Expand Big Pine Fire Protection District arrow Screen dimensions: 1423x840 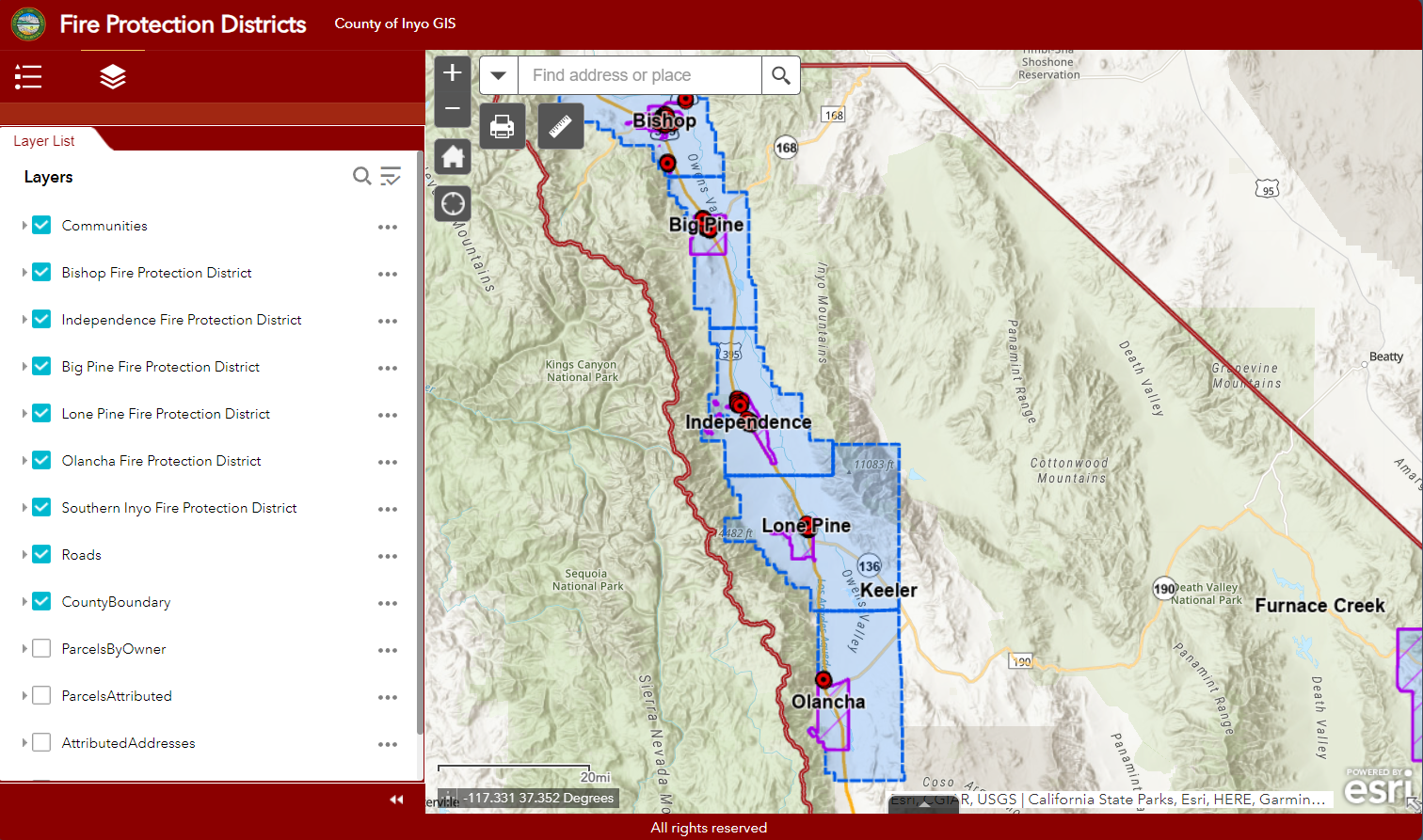pyautogui.click(x=24, y=366)
